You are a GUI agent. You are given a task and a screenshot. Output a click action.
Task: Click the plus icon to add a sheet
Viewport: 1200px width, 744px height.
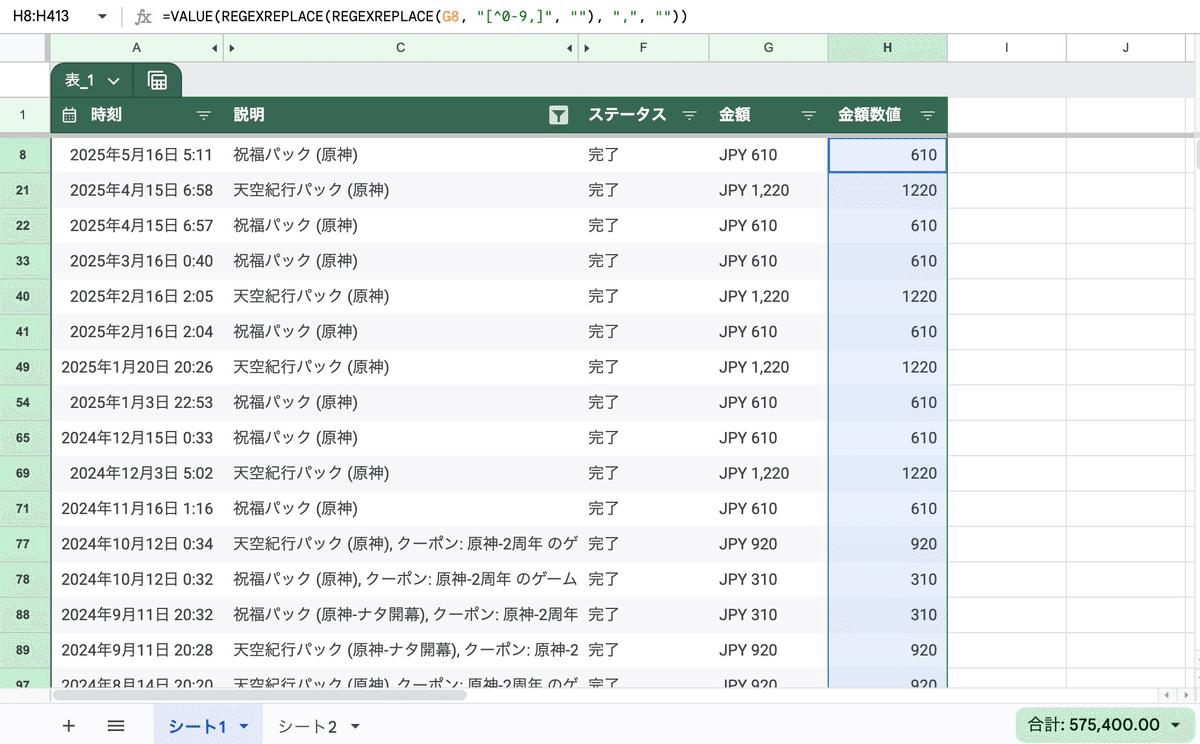pyautogui.click(x=67, y=724)
